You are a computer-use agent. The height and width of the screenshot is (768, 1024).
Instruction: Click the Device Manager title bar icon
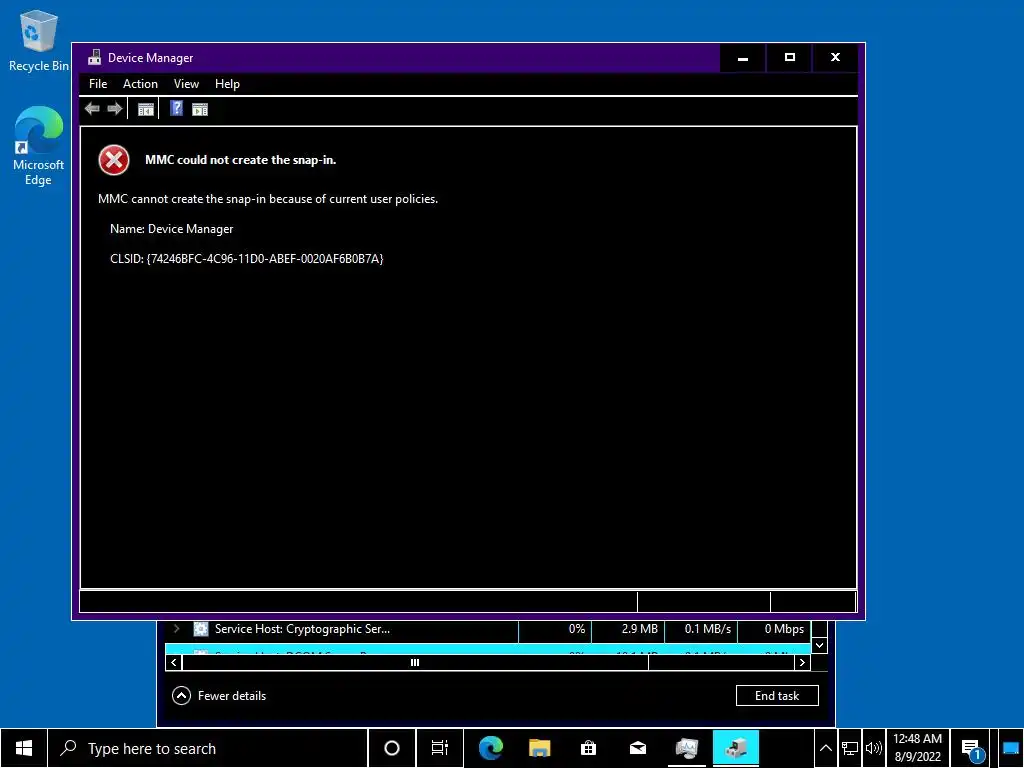(x=95, y=57)
